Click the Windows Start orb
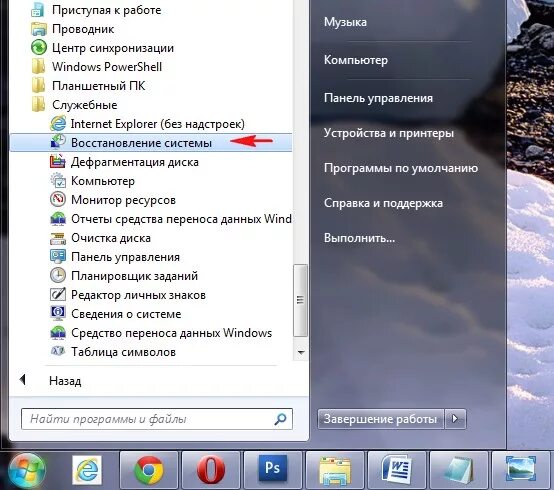Screen dimensions: 554x490 pos(27,471)
